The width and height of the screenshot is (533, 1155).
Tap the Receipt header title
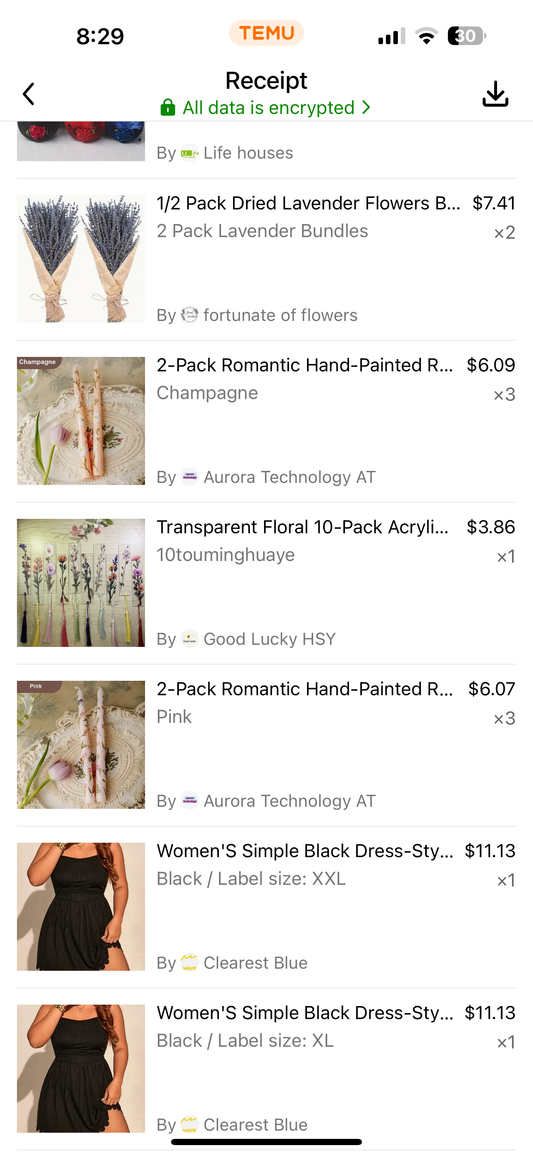(x=266, y=80)
